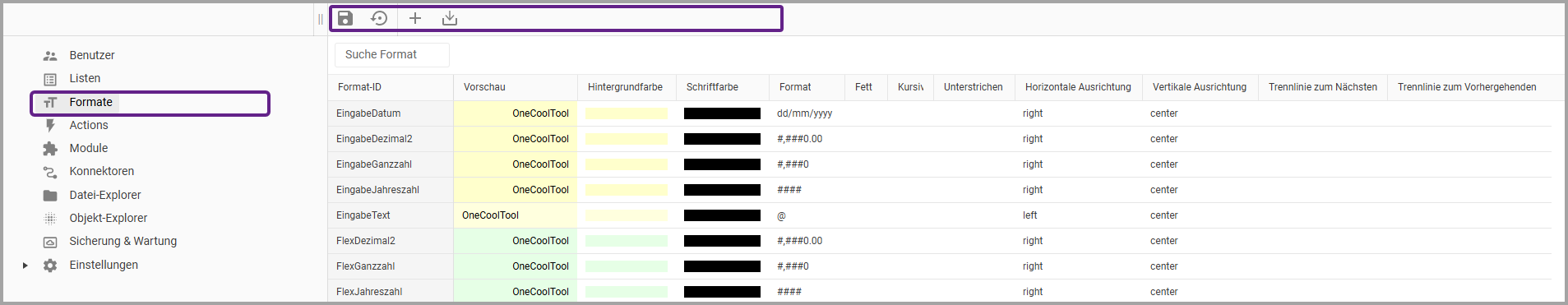Open Sicherung & Wartung in the sidebar

tap(123, 241)
